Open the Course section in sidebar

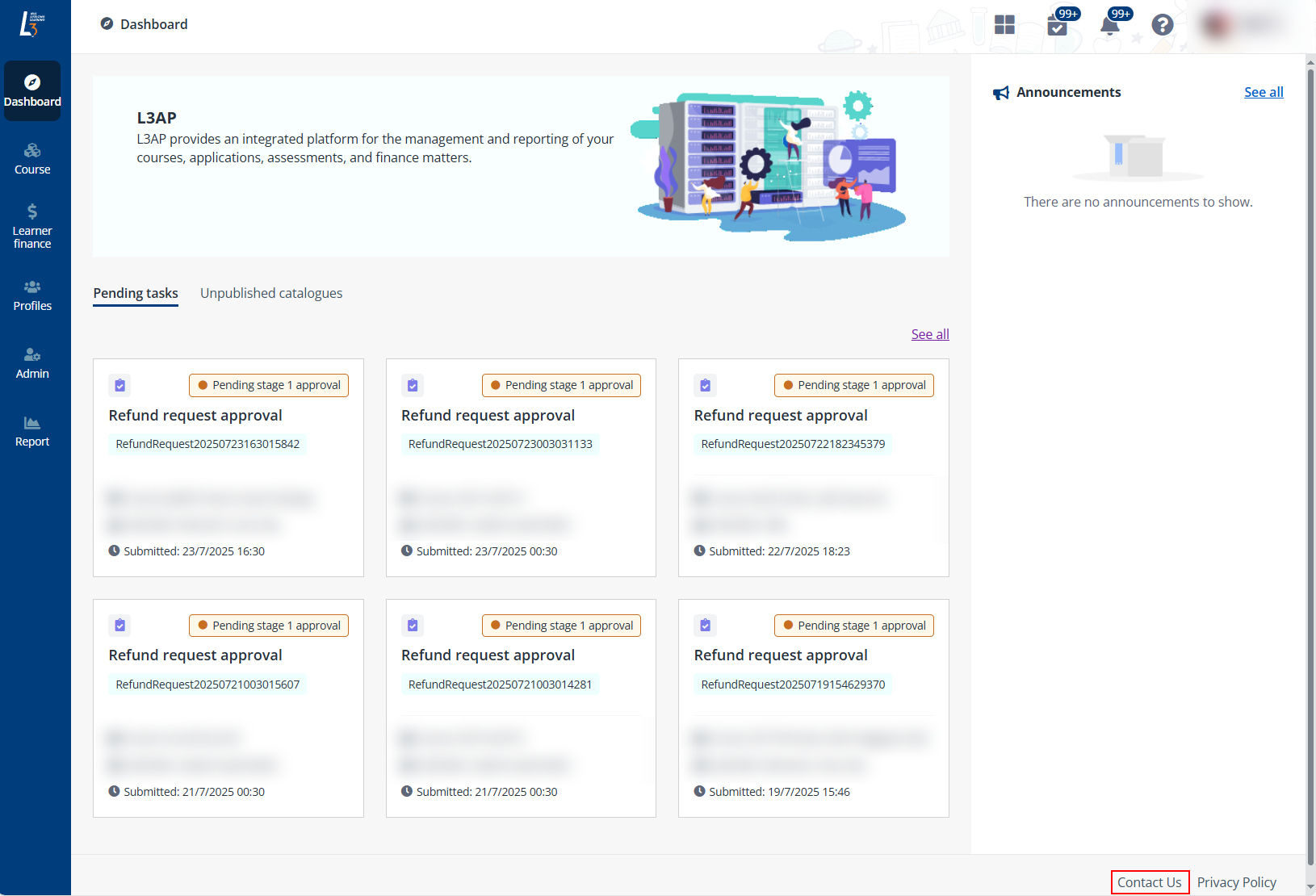[x=32, y=159]
